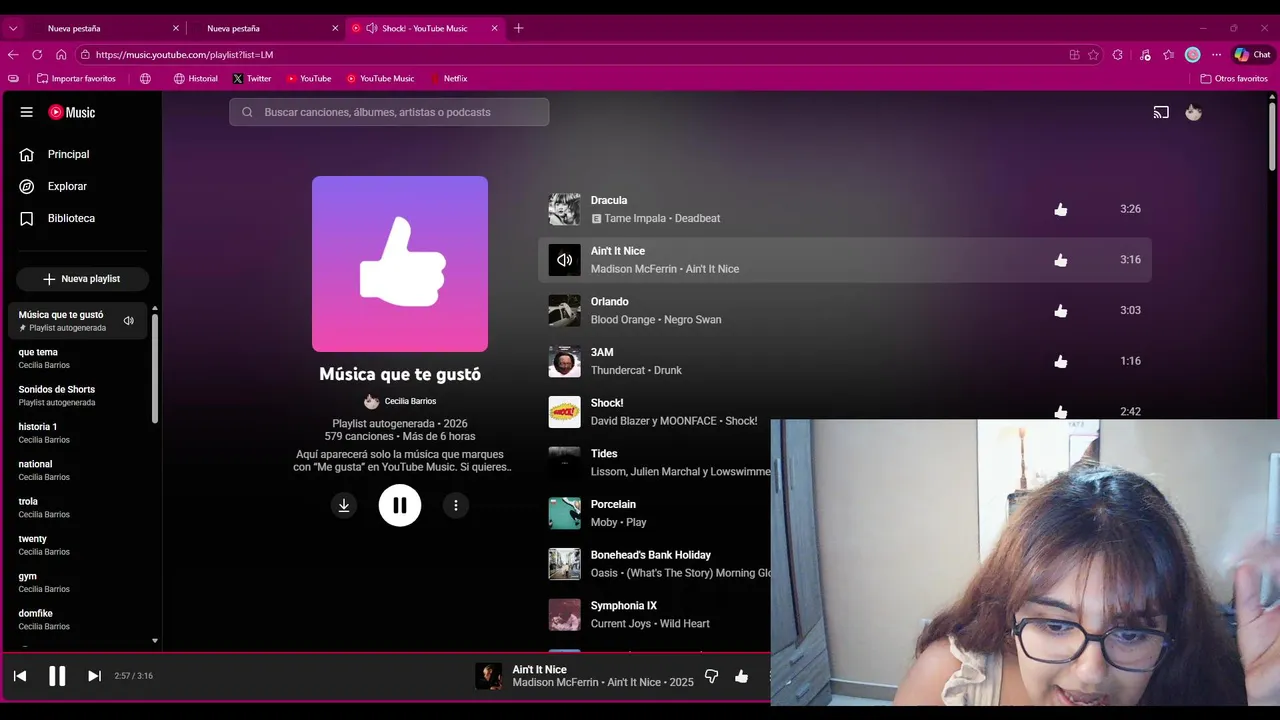Expand the tab search dropdown arrow
Image resolution: width=1280 pixels, height=720 pixels.
pyautogui.click(x=13, y=28)
